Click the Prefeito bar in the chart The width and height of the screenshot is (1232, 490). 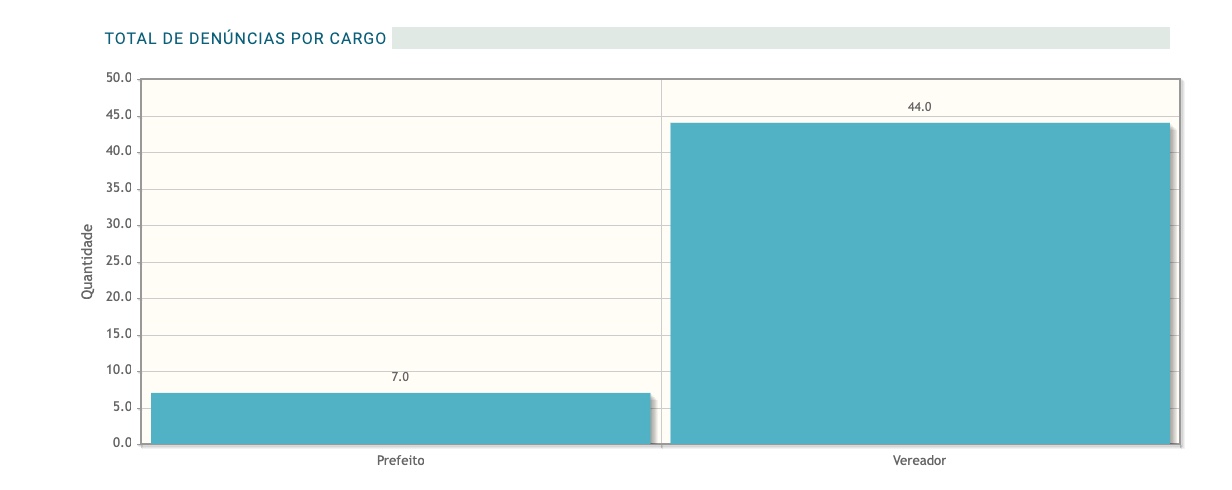(x=400, y=418)
